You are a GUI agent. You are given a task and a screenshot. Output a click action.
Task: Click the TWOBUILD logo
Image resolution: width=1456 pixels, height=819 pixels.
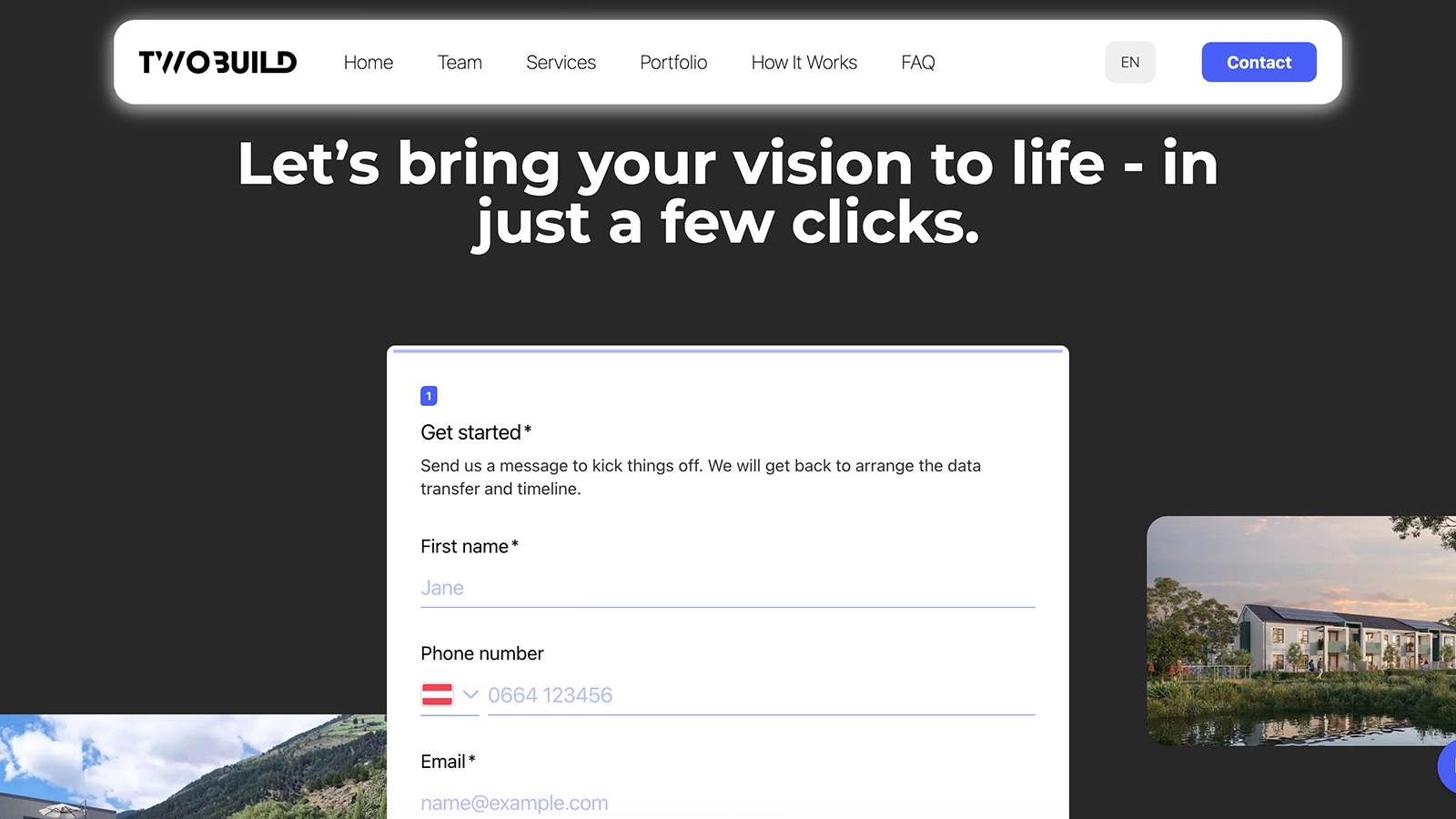coord(217,62)
